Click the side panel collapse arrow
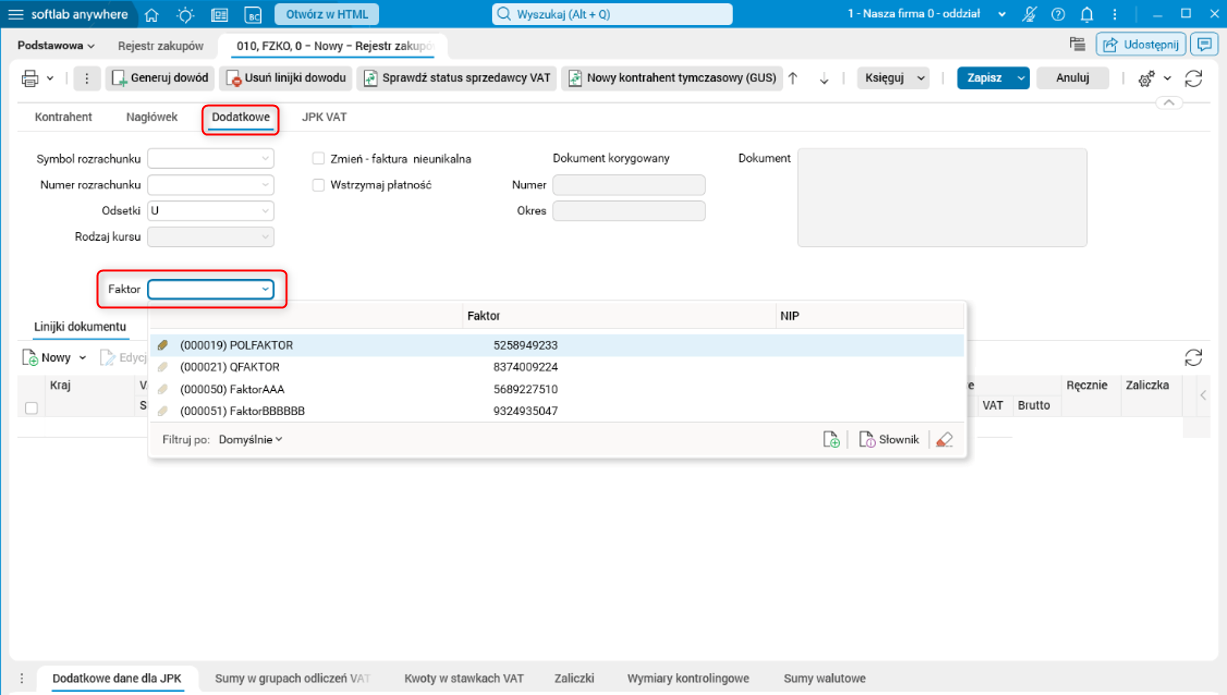 point(1203,396)
